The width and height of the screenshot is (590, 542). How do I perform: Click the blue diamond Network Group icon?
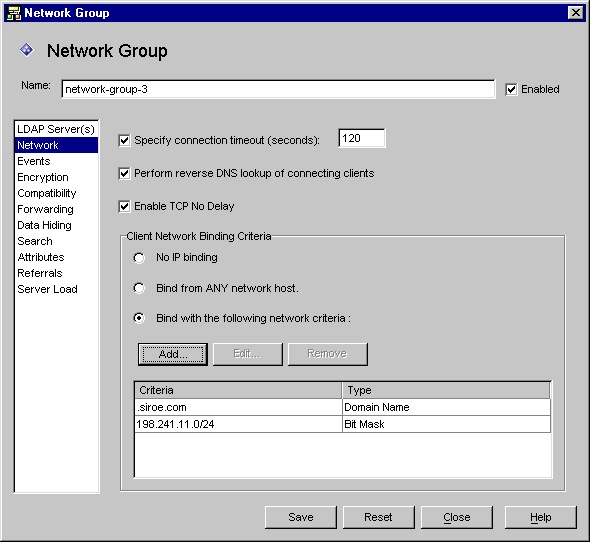pos(27,50)
